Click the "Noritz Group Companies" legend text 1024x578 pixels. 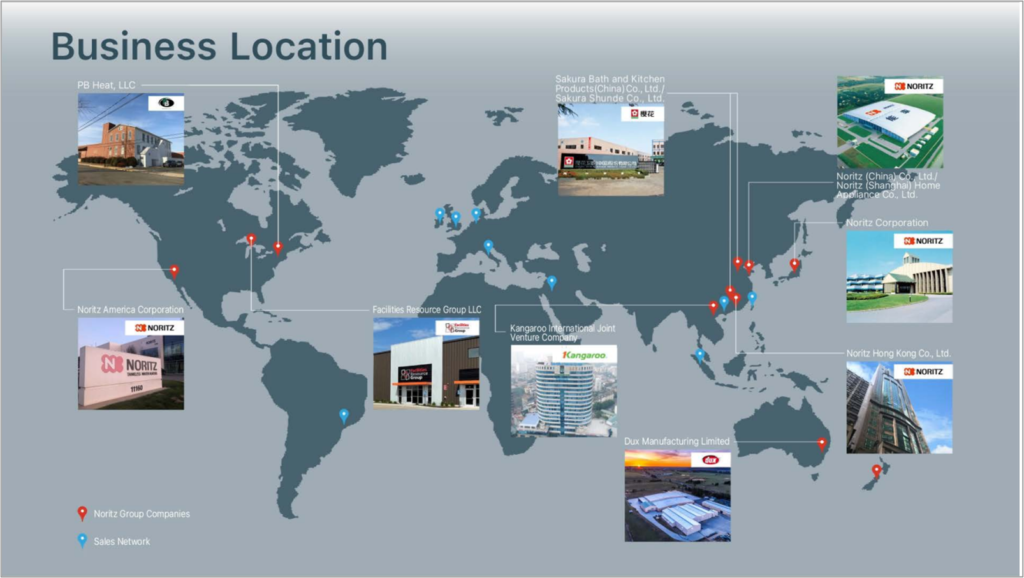[x=142, y=514]
